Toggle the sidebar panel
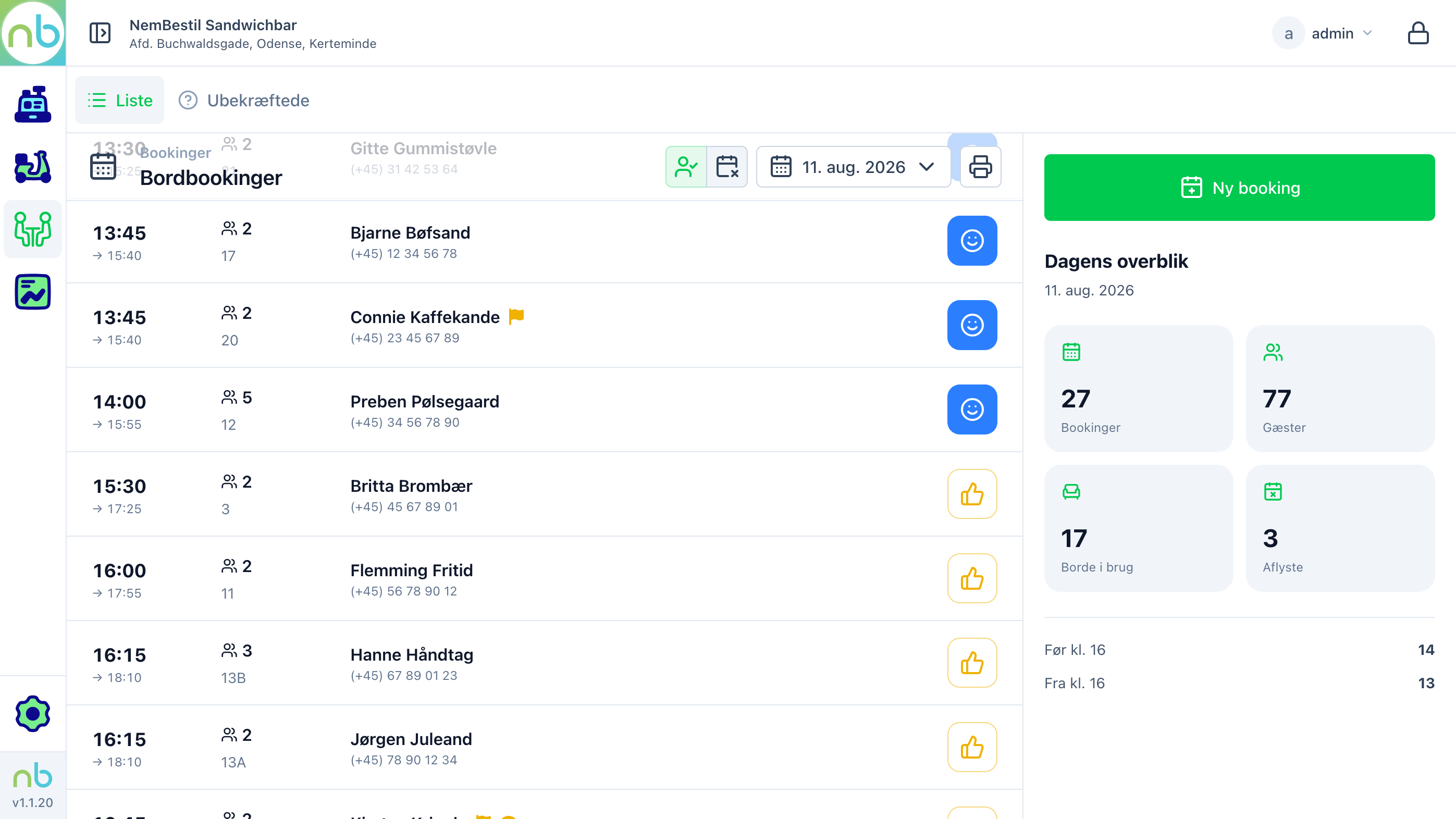The height and width of the screenshot is (819, 1456). coord(100,33)
